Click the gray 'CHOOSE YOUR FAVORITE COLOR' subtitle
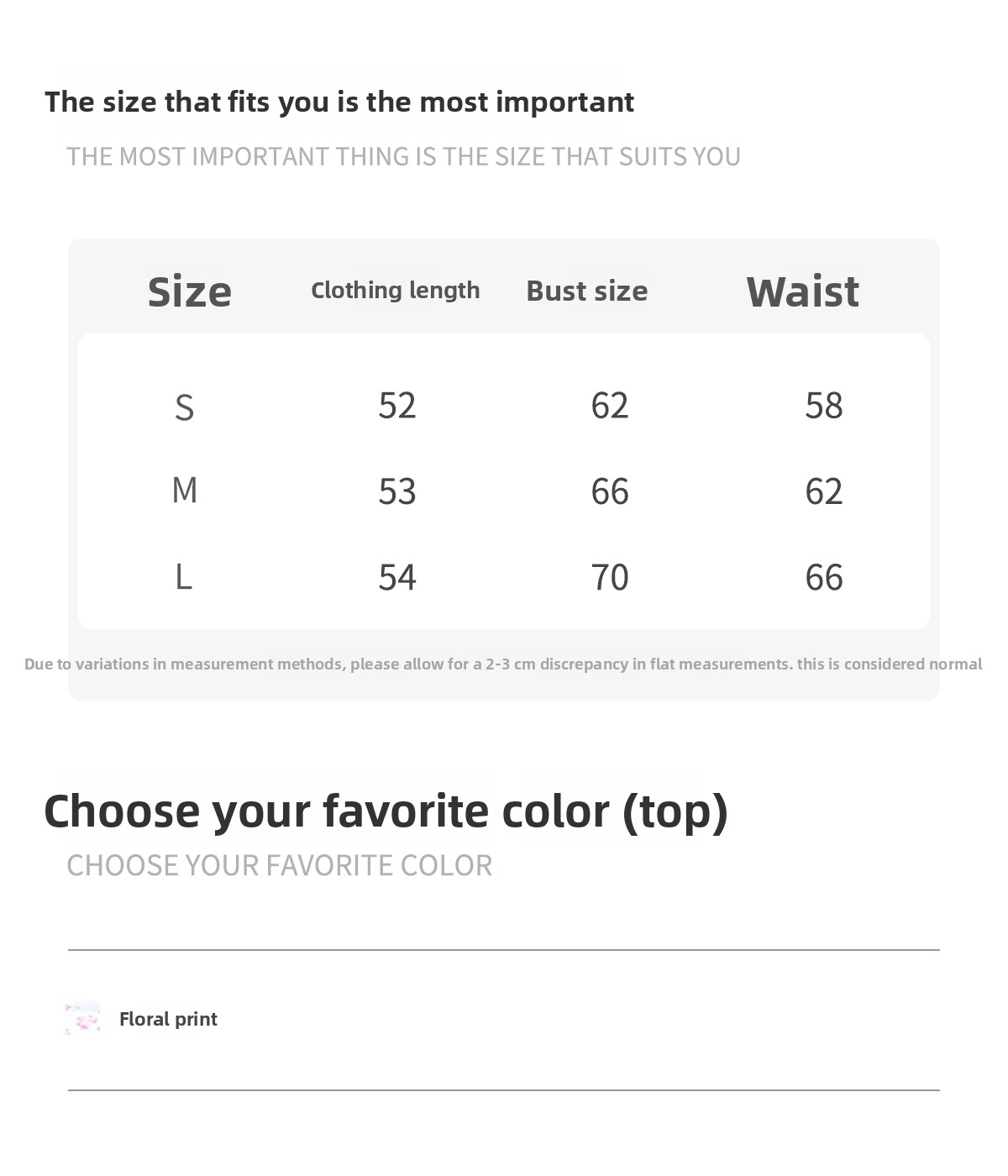Screen dimensions: 1008x1176 [280, 865]
